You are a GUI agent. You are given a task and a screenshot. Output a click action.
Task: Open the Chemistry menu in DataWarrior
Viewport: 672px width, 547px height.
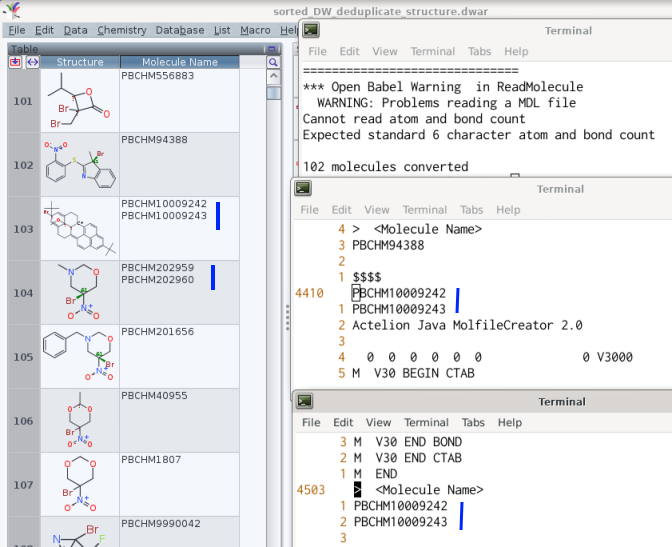[x=121, y=30]
